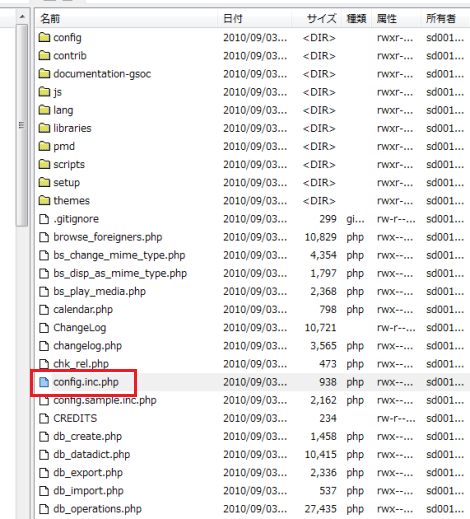Viewport: 470px width, 519px height.
Task: Click the left pane scroll-up arrow
Action: [x=22, y=16]
